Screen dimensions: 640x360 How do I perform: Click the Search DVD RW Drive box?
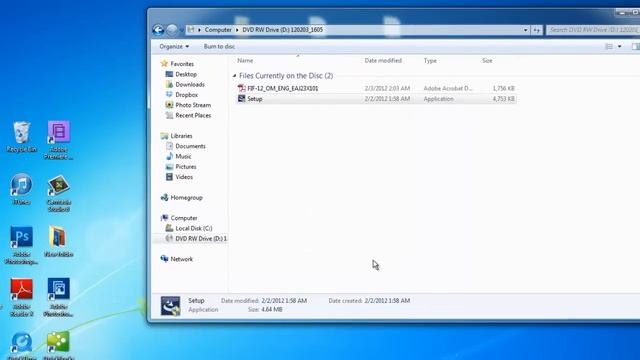pos(593,30)
